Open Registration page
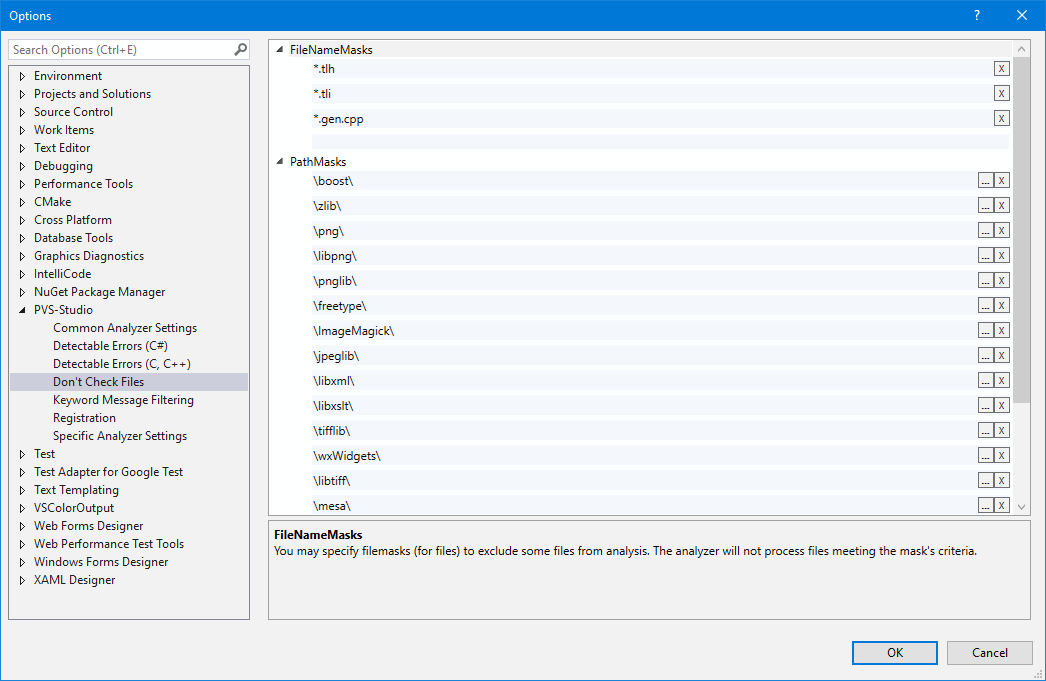The height and width of the screenshot is (681, 1046). 84,418
